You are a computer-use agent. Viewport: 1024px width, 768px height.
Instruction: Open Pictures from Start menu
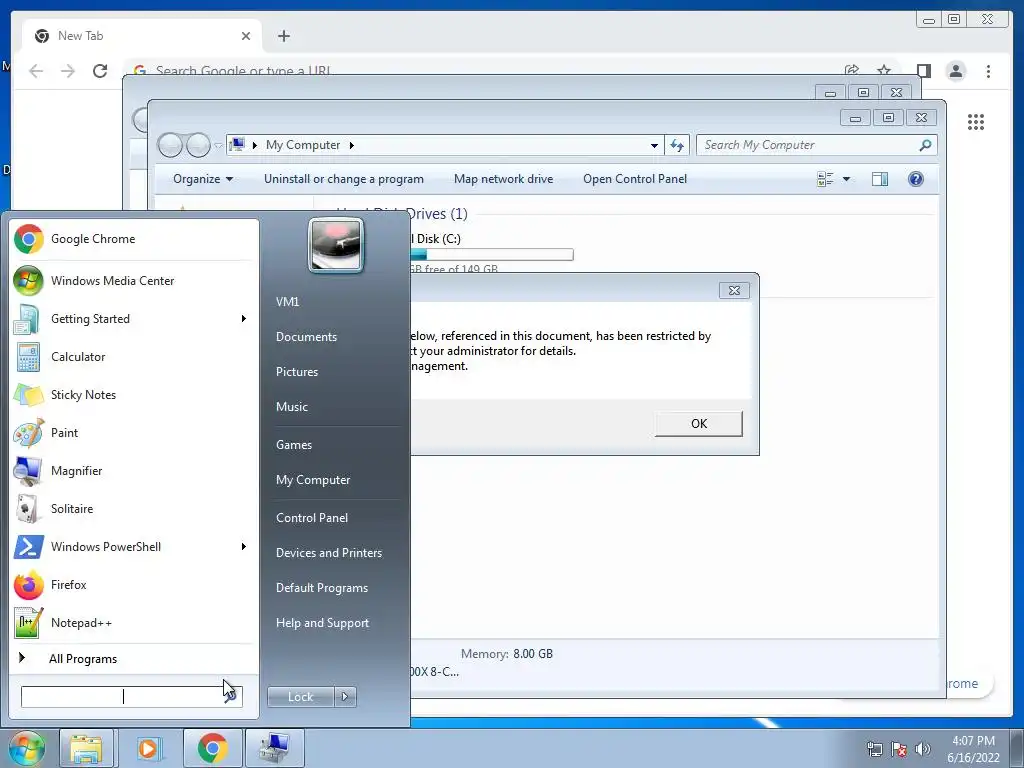coord(296,372)
